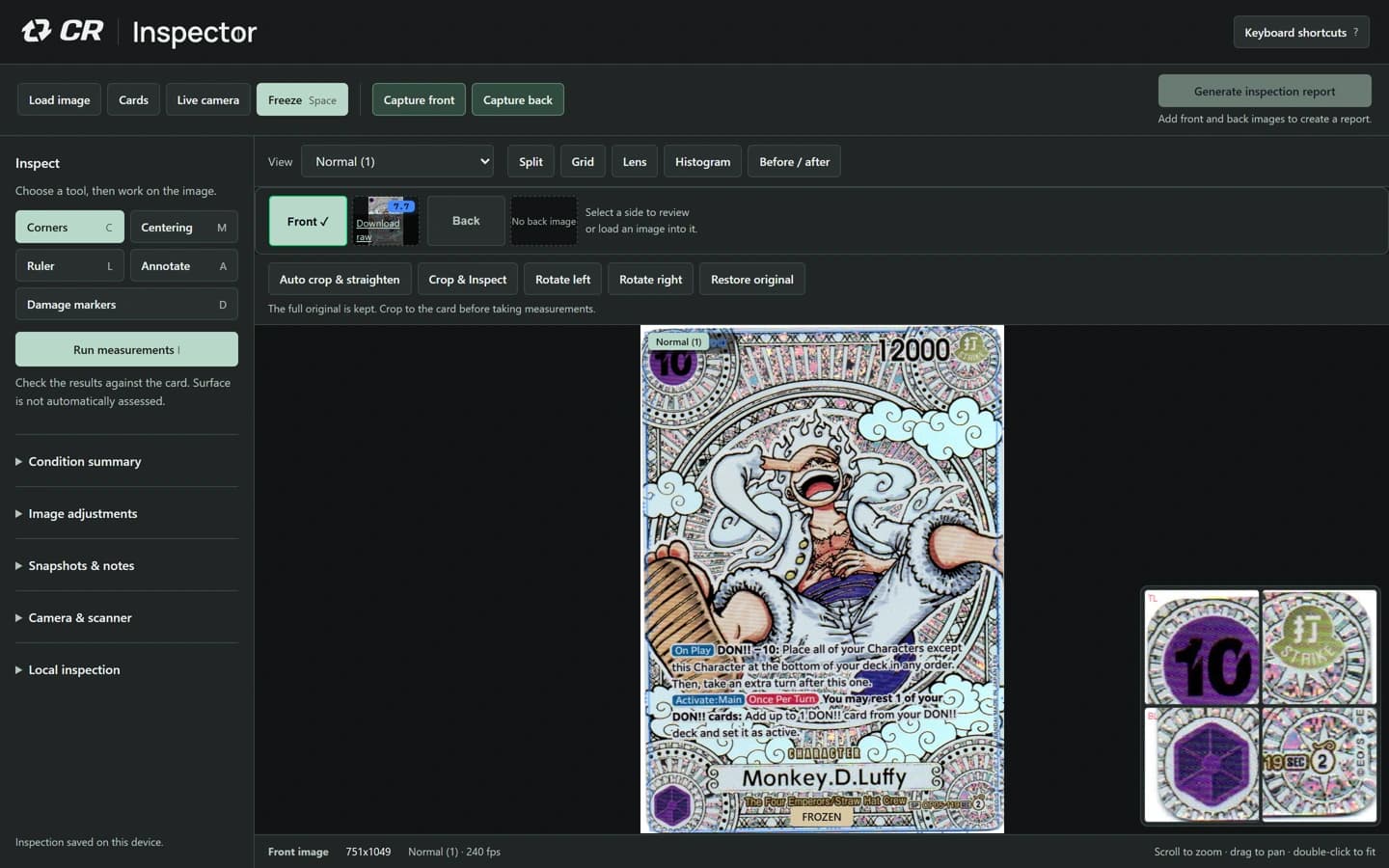Image resolution: width=1389 pixels, height=868 pixels.
Task: Expand the Local inspection section
Action: [126, 669]
